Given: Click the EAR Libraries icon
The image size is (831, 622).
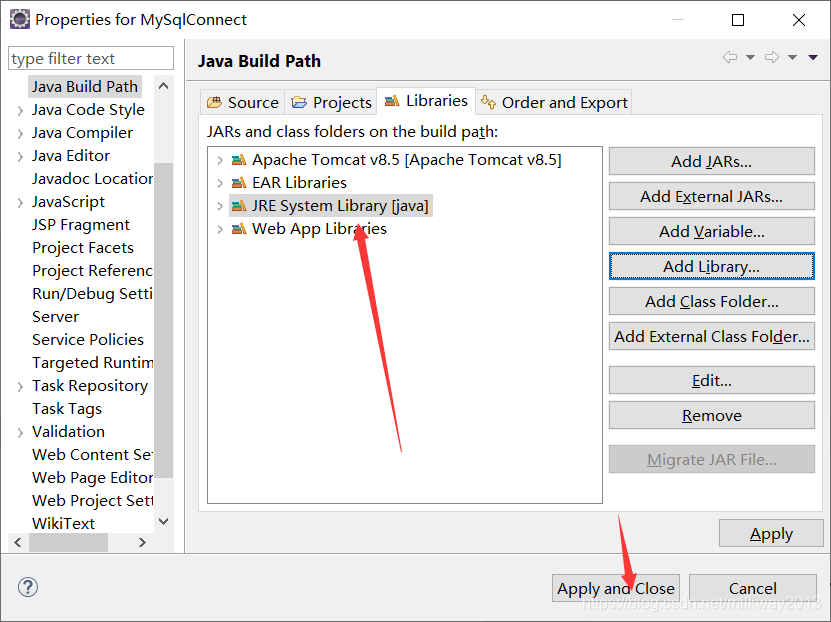Looking at the screenshot, I should [x=240, y=182].
